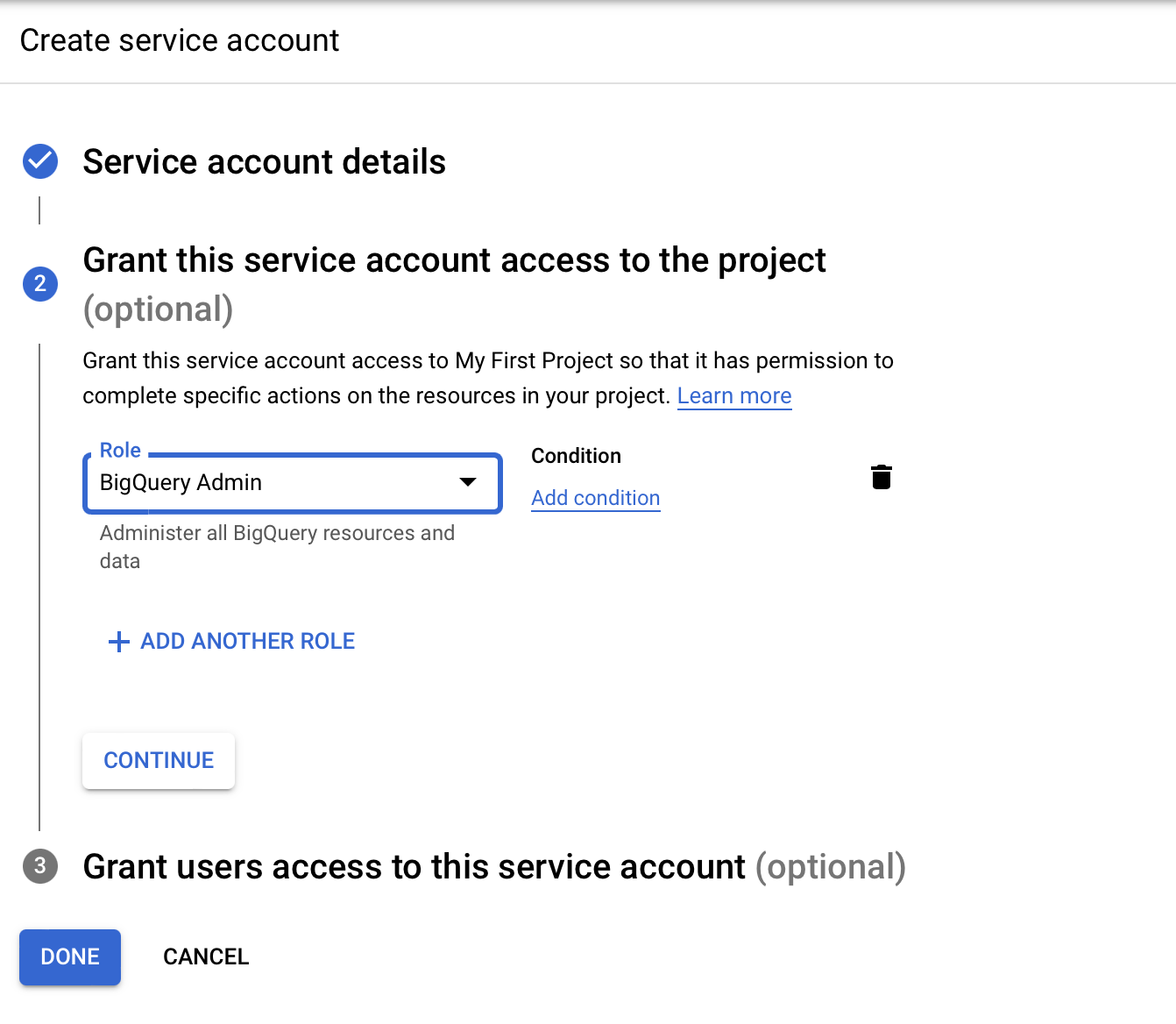Image resolution: width=1176 pixels, height=1024 pixels.
Task: Open the Add condition editor
Action: [x=595, y=498]
